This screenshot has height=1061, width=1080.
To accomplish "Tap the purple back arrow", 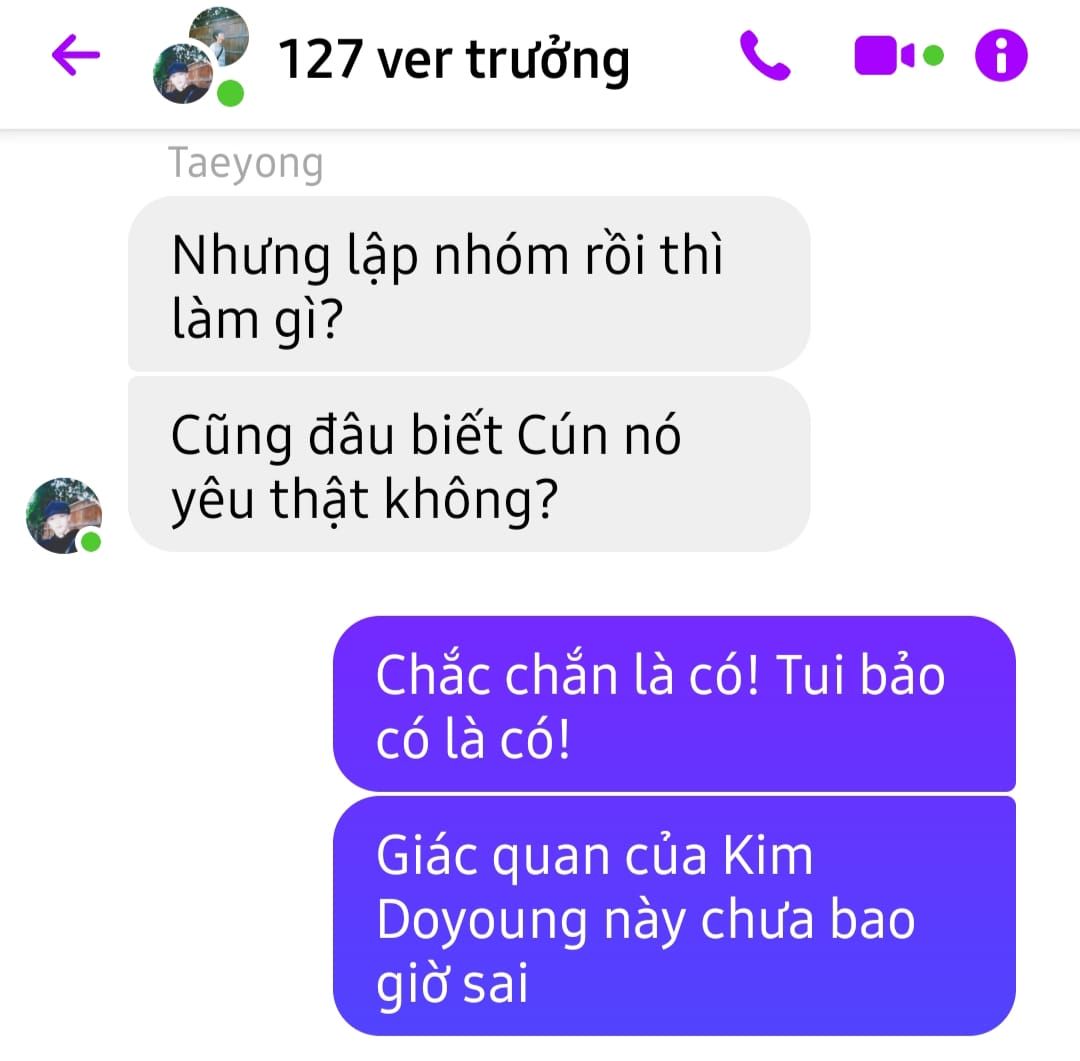I will coord(76,54).
